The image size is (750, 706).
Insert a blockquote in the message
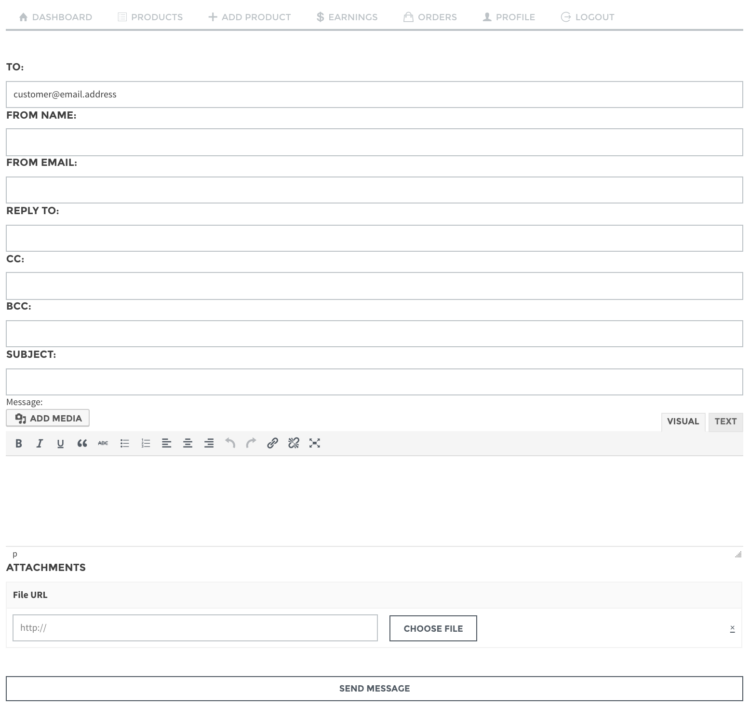point(81,443)
